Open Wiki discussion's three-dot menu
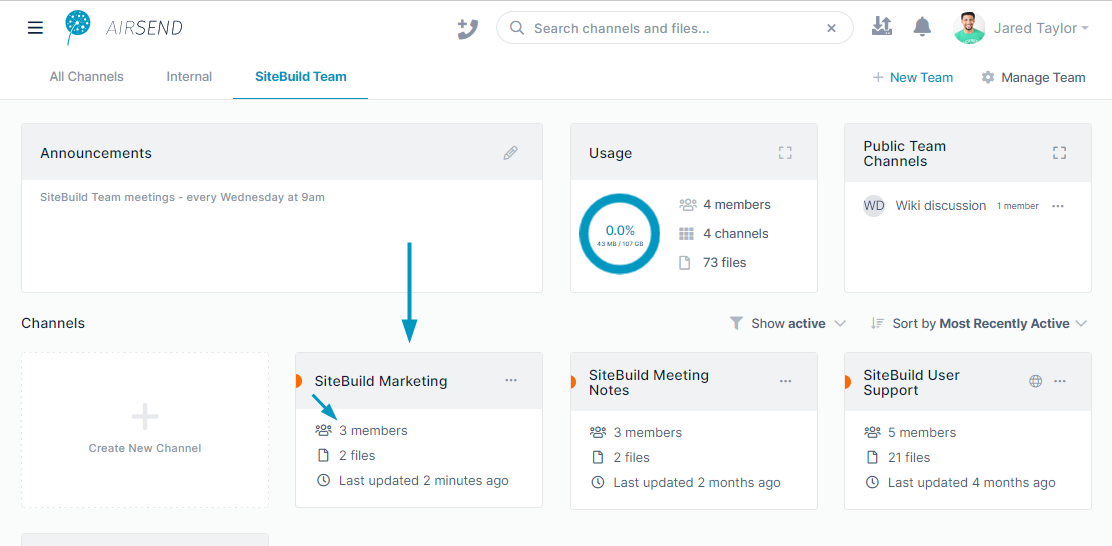The width and height of the screenshot is (1112, 546). (x=1058, y=206)
